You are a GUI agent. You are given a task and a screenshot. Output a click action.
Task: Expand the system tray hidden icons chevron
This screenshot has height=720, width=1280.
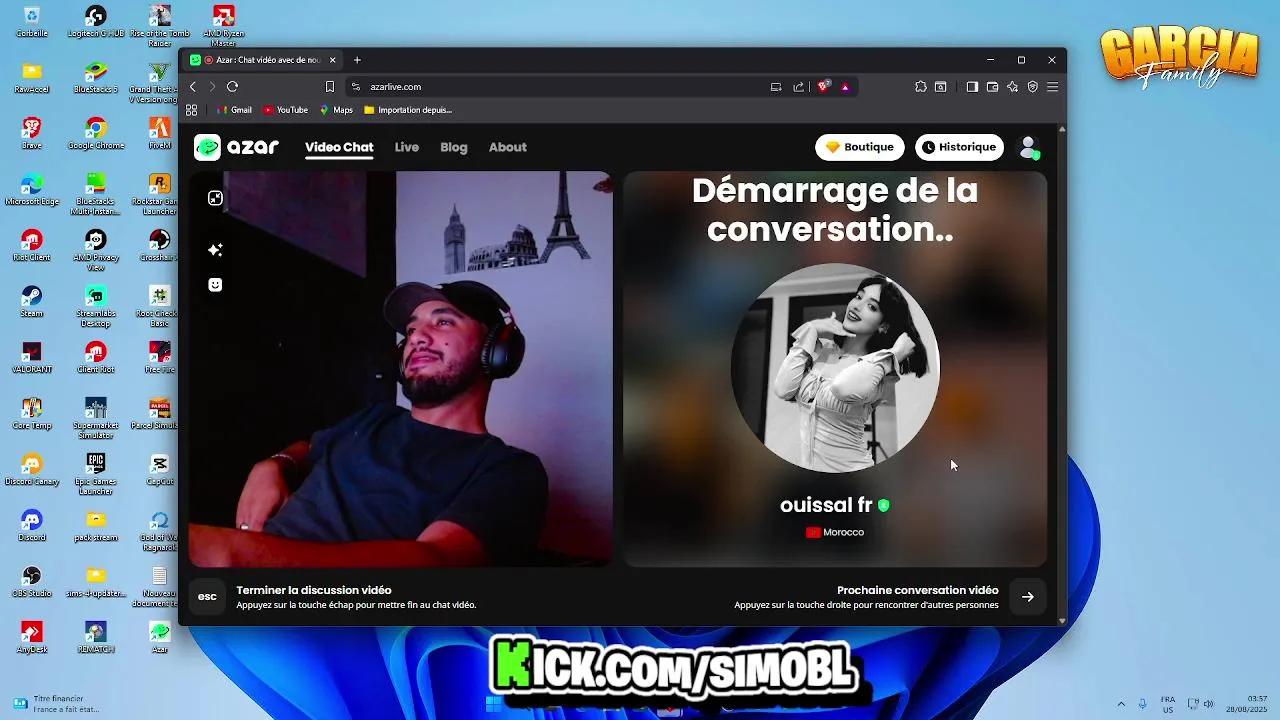[x=1121, y=704]
